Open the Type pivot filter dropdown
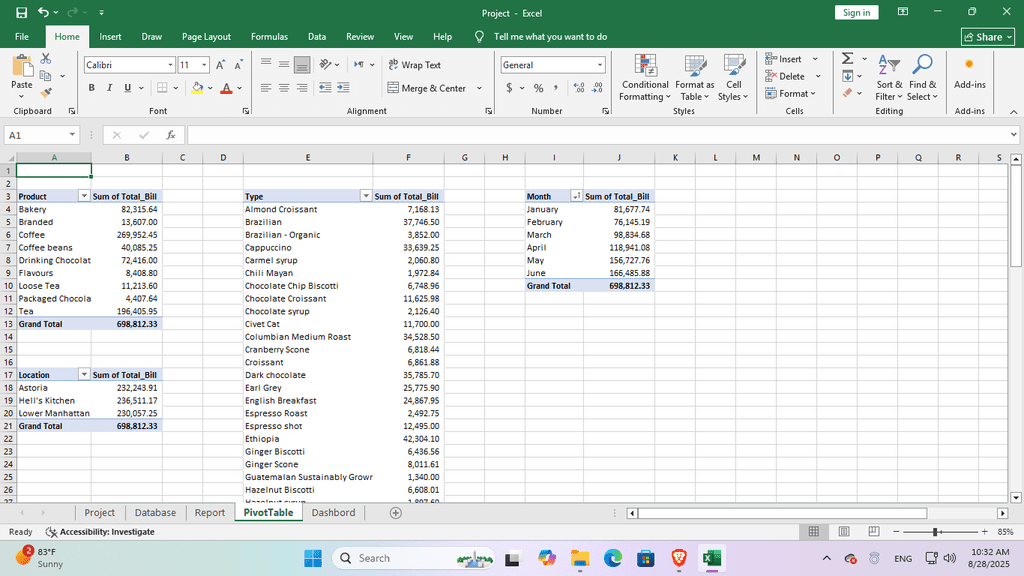Image resolution: width=1024 pixels, height=576 pixels. point(365,197)
